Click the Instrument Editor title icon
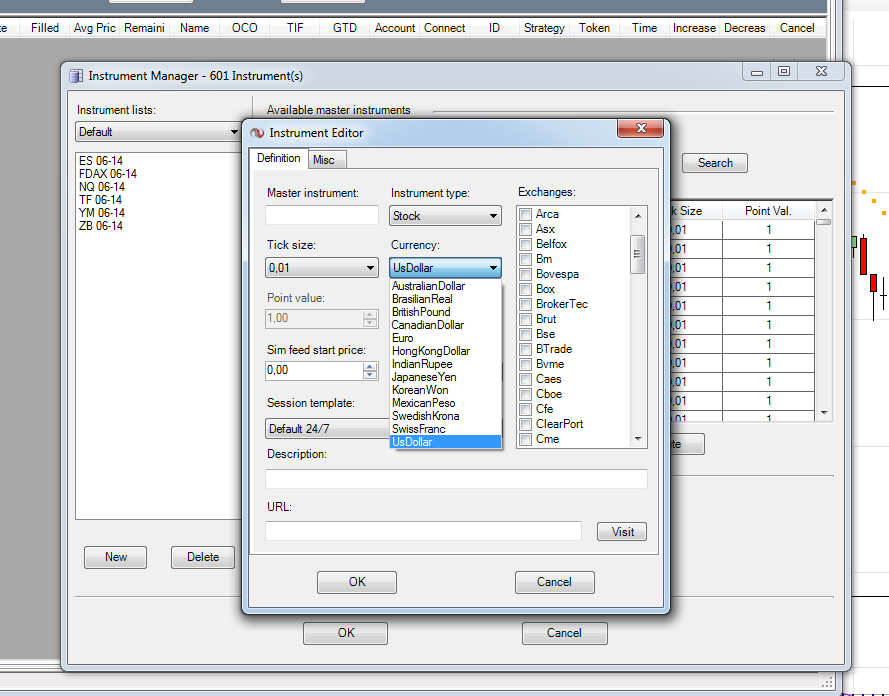889x696 pixels. coord(257,133)
